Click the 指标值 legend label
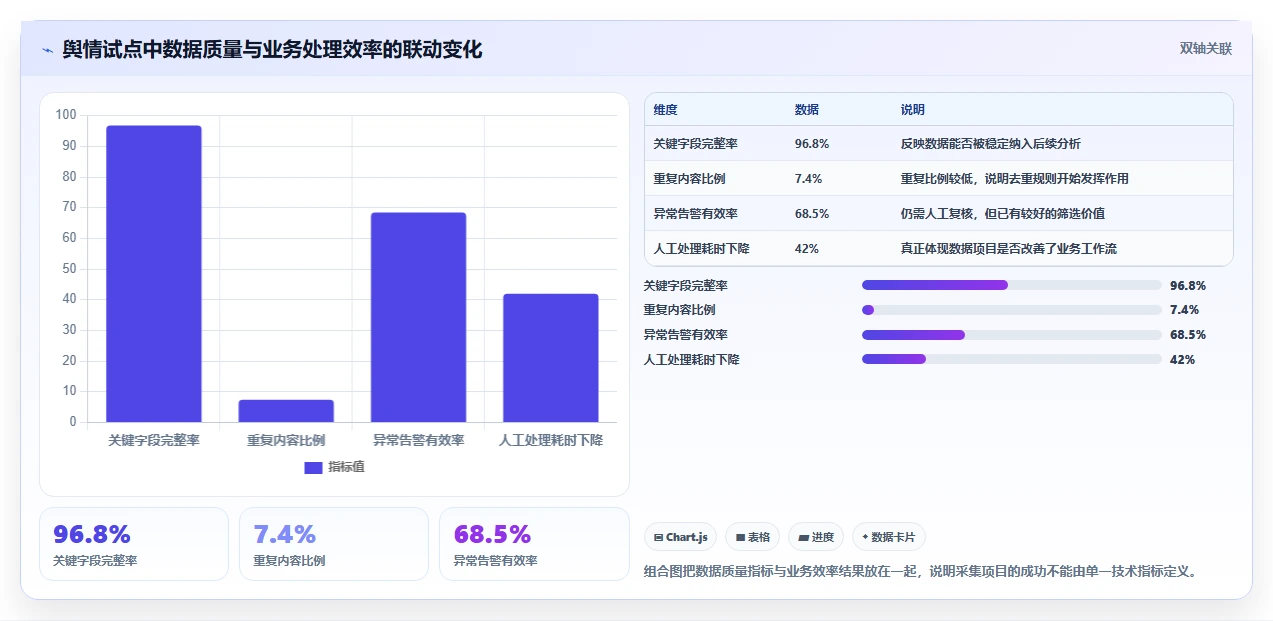Screen dimensions: 1273x621 [x=346, y=467]
